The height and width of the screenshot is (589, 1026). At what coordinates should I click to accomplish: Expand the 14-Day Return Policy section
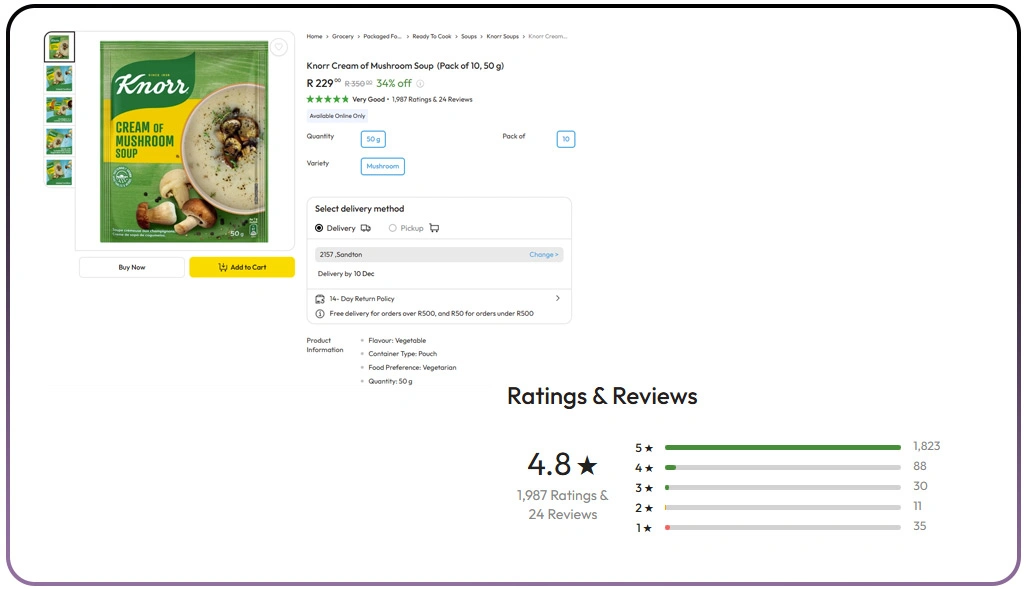click(558, 297)
